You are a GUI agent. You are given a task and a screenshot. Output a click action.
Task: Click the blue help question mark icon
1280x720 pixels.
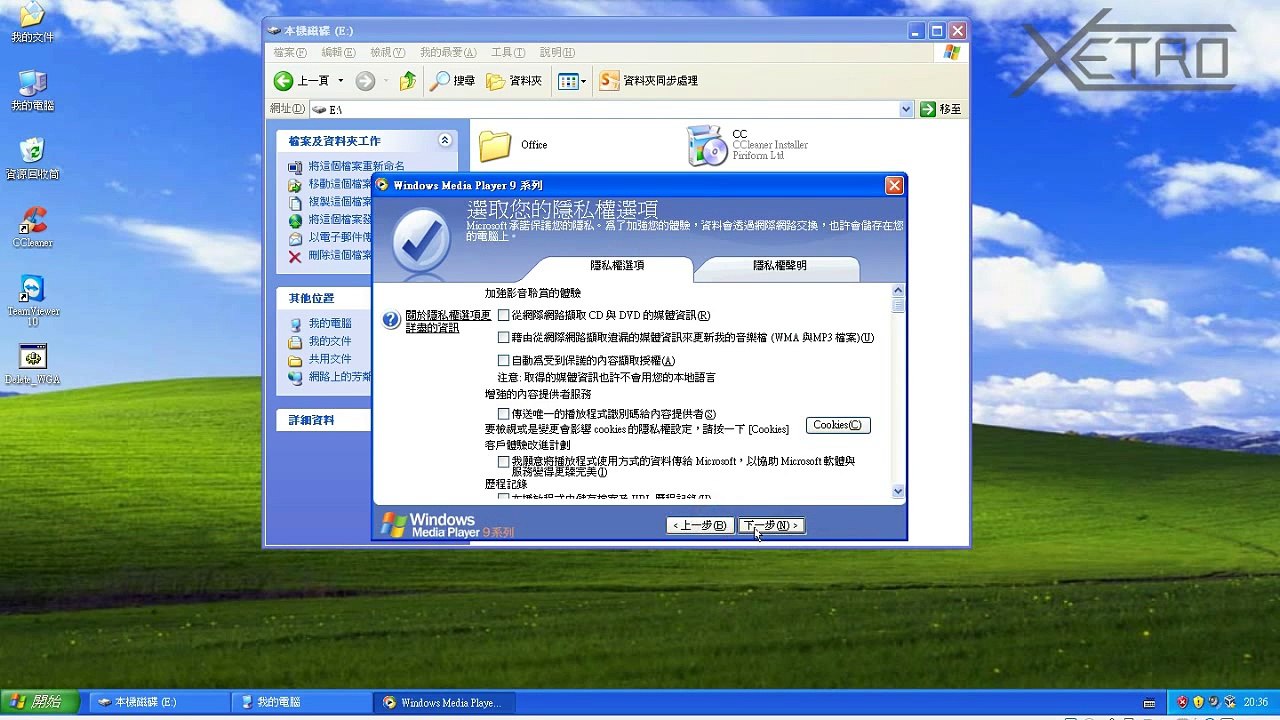pos(391,321)
